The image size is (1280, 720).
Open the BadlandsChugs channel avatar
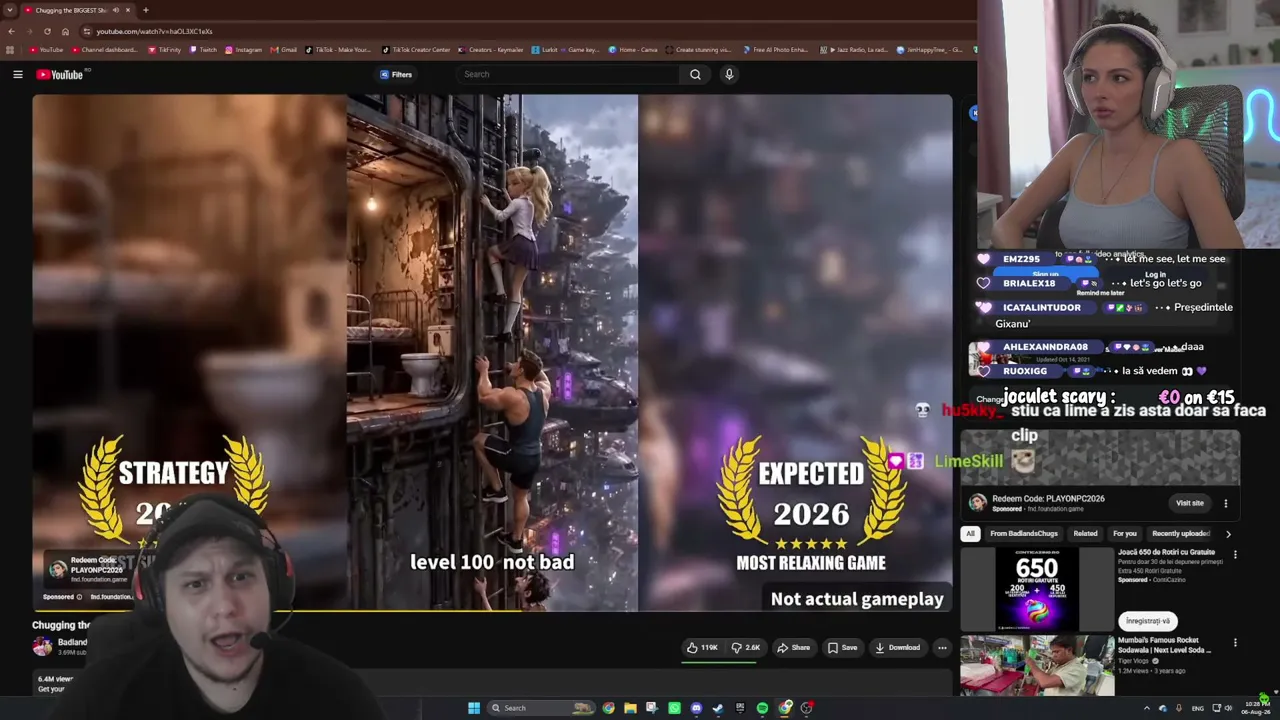coord(42,647)
